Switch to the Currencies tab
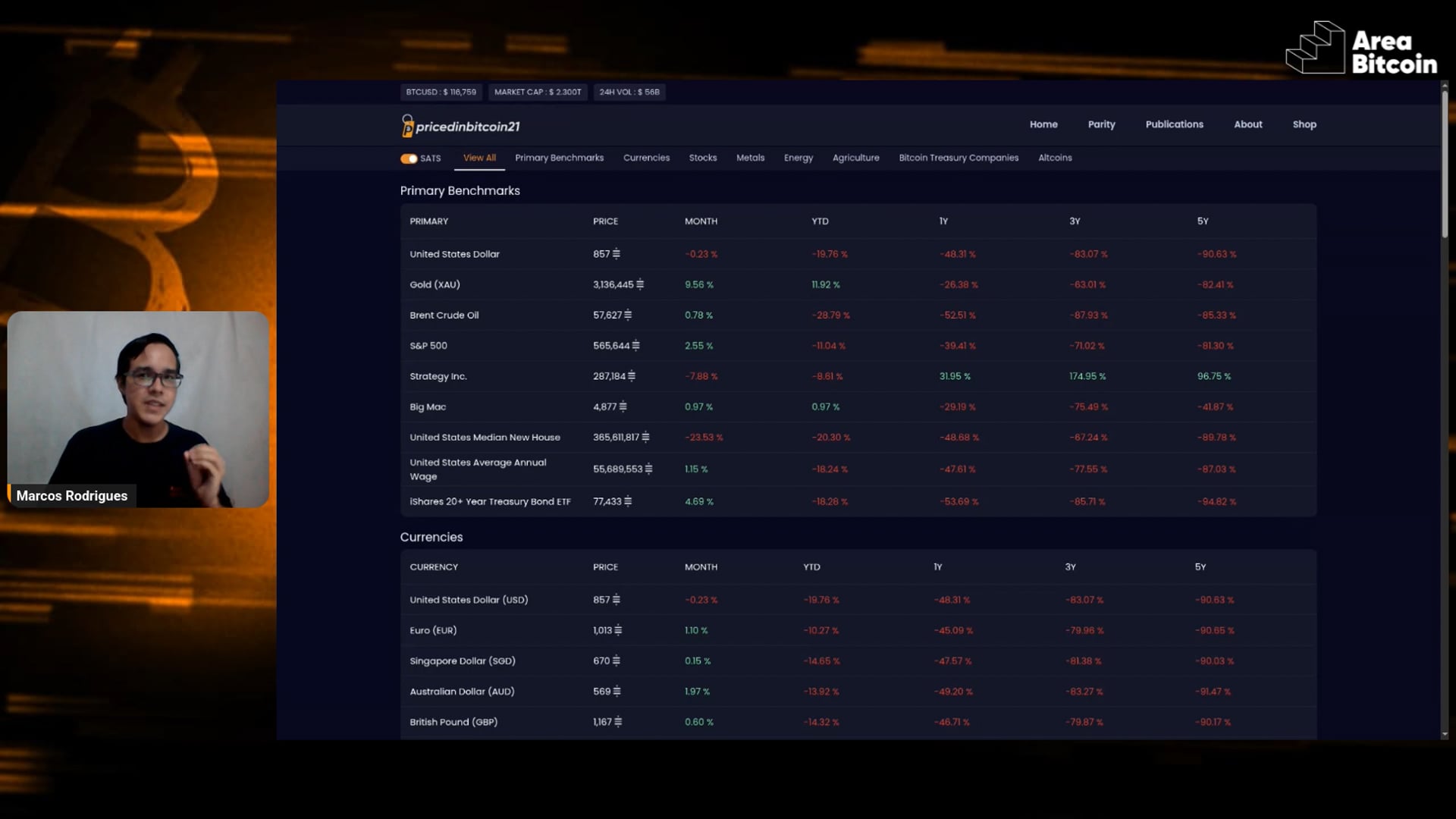This screenshot has width=1456, height=819. pos(646,158)
